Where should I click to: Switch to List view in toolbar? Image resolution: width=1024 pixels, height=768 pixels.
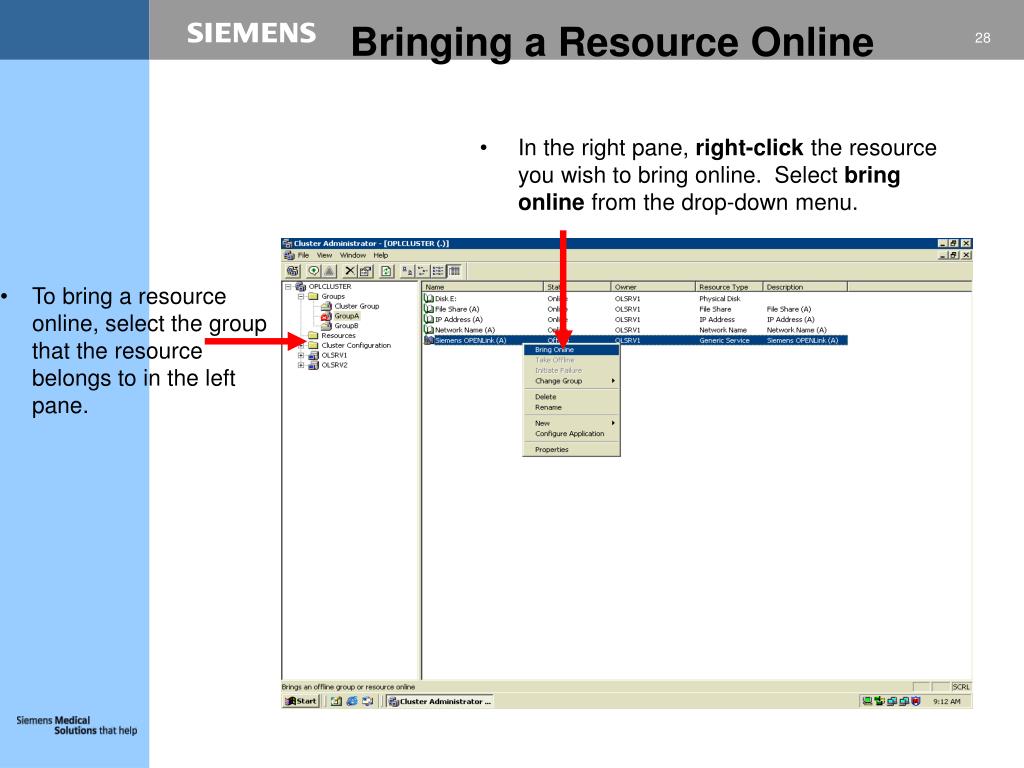438,271
